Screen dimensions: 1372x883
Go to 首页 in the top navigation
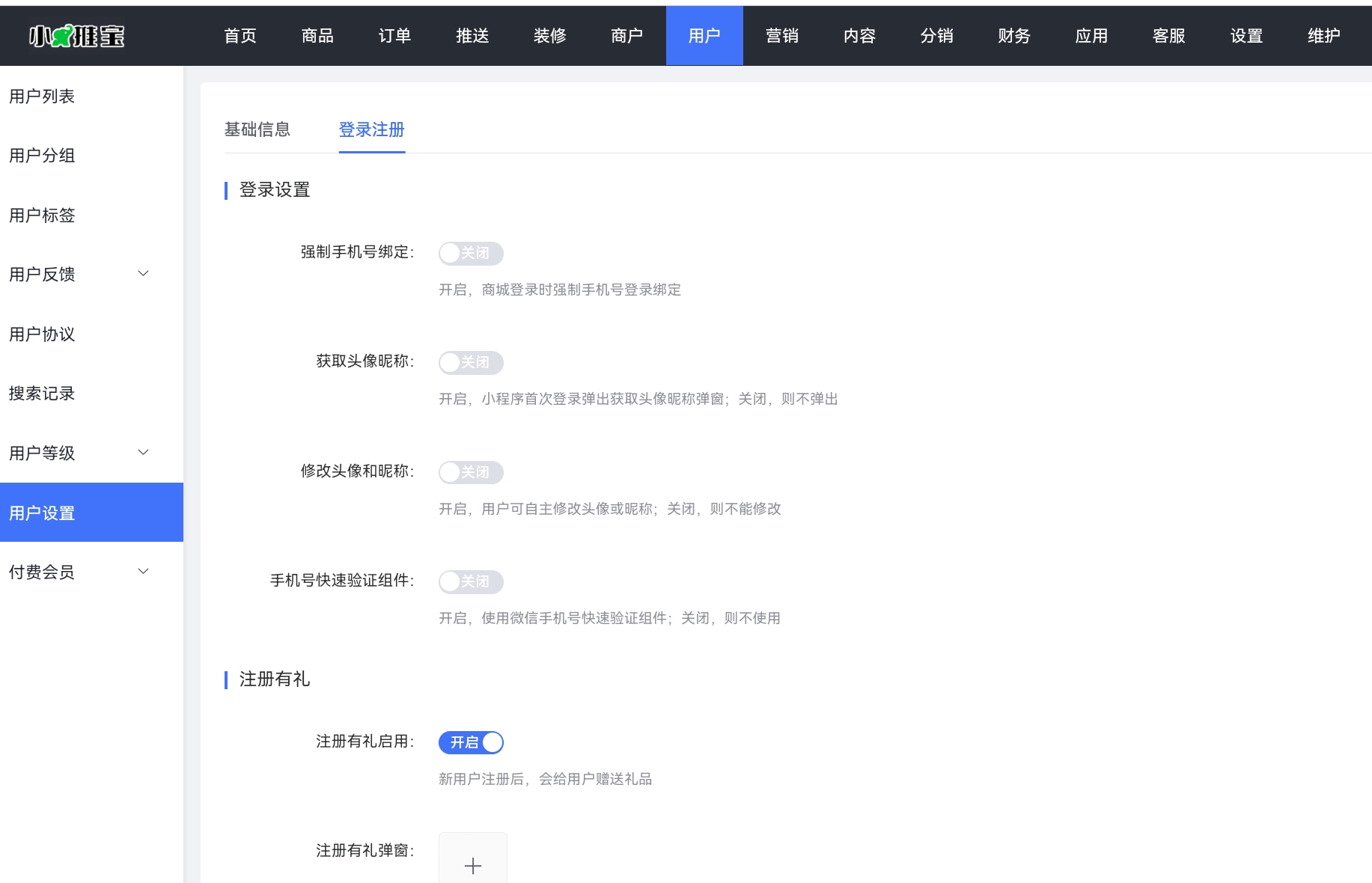(x=240, y=35)
